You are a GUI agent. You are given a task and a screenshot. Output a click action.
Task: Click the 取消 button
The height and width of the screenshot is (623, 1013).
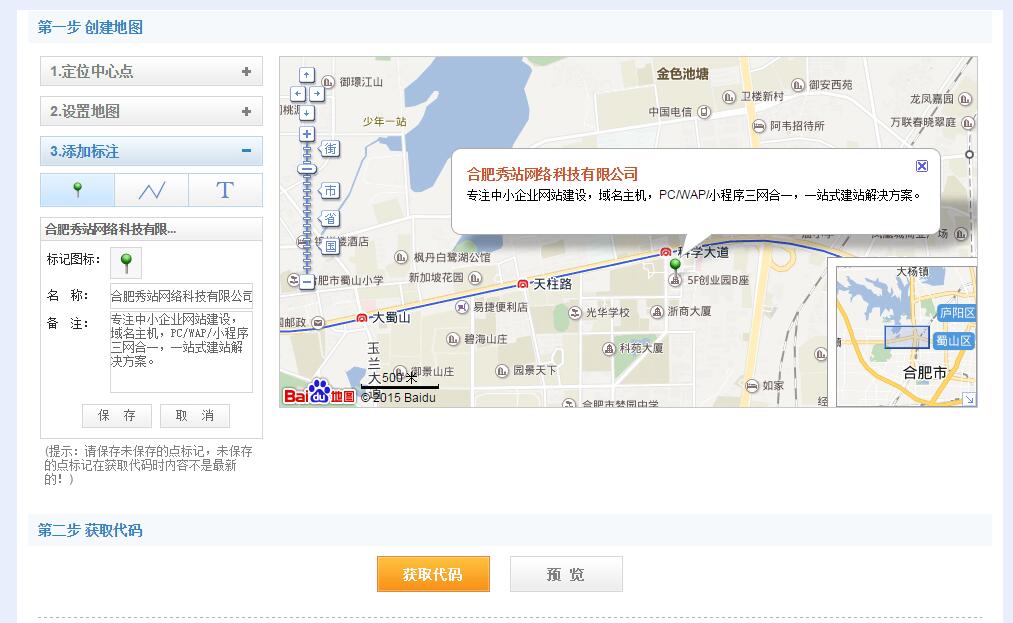[194, 415]
